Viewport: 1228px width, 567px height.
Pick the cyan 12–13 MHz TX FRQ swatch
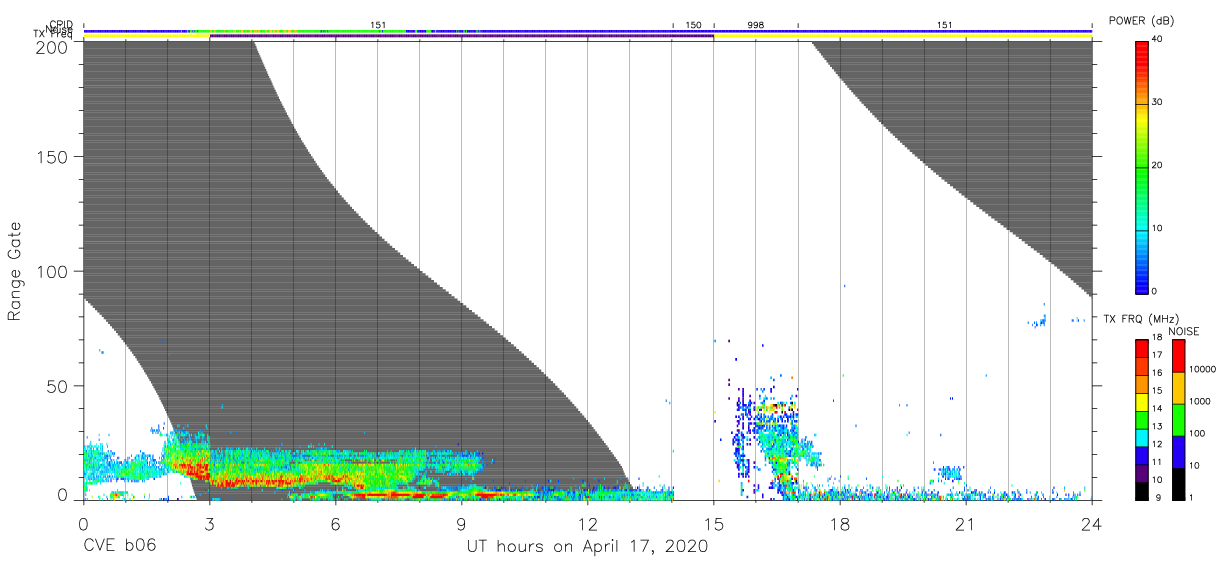[x=1142, y=438]
